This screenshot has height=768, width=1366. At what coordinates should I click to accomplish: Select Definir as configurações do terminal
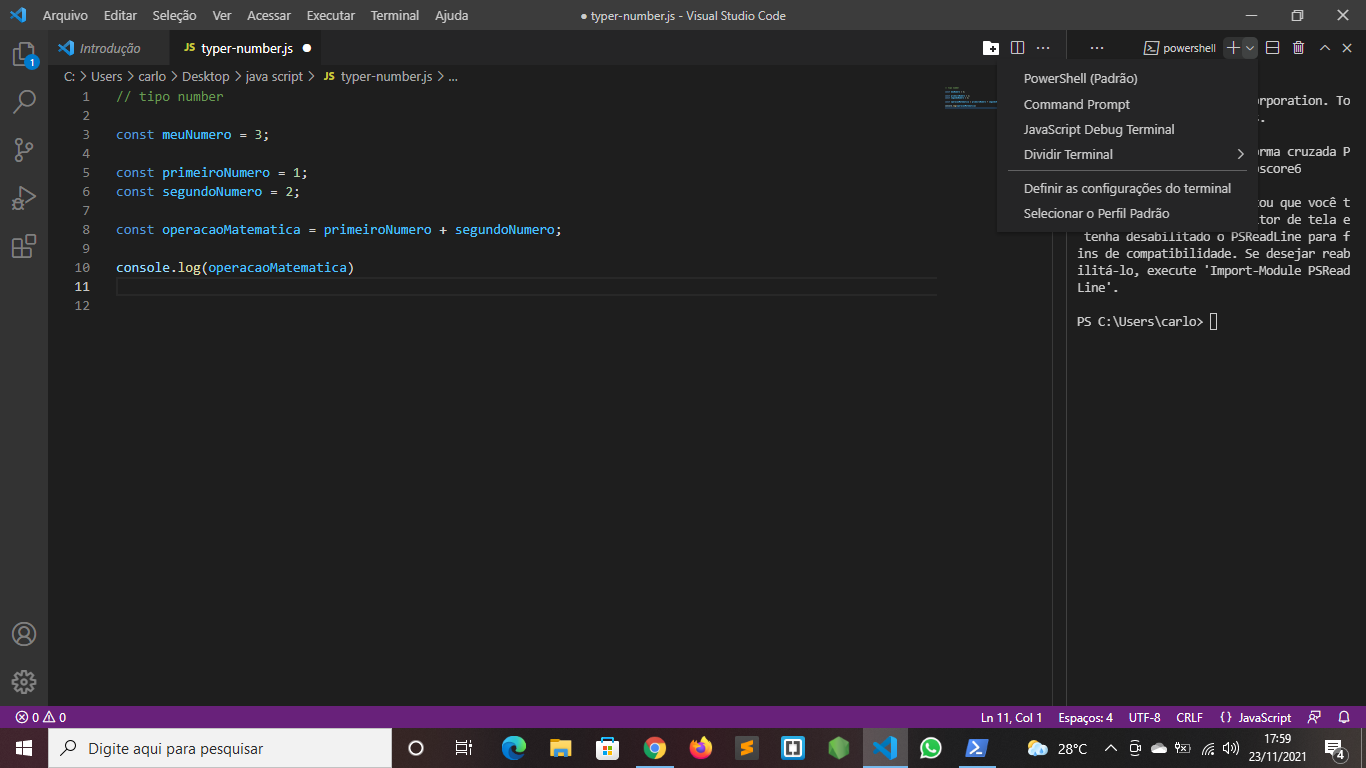[1127, 188]
